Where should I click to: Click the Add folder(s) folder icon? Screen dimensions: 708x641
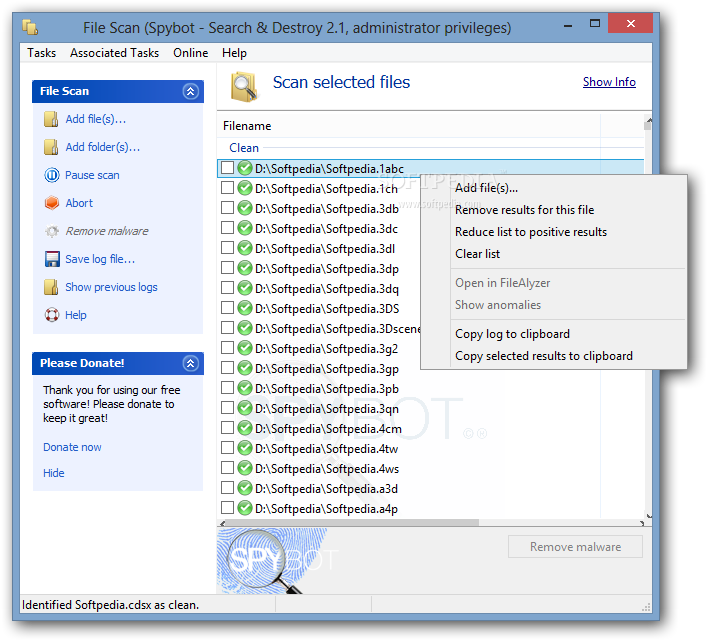point(51,147)
